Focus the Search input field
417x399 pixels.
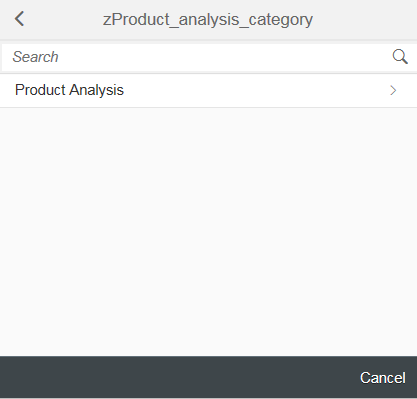coord(197,57)
